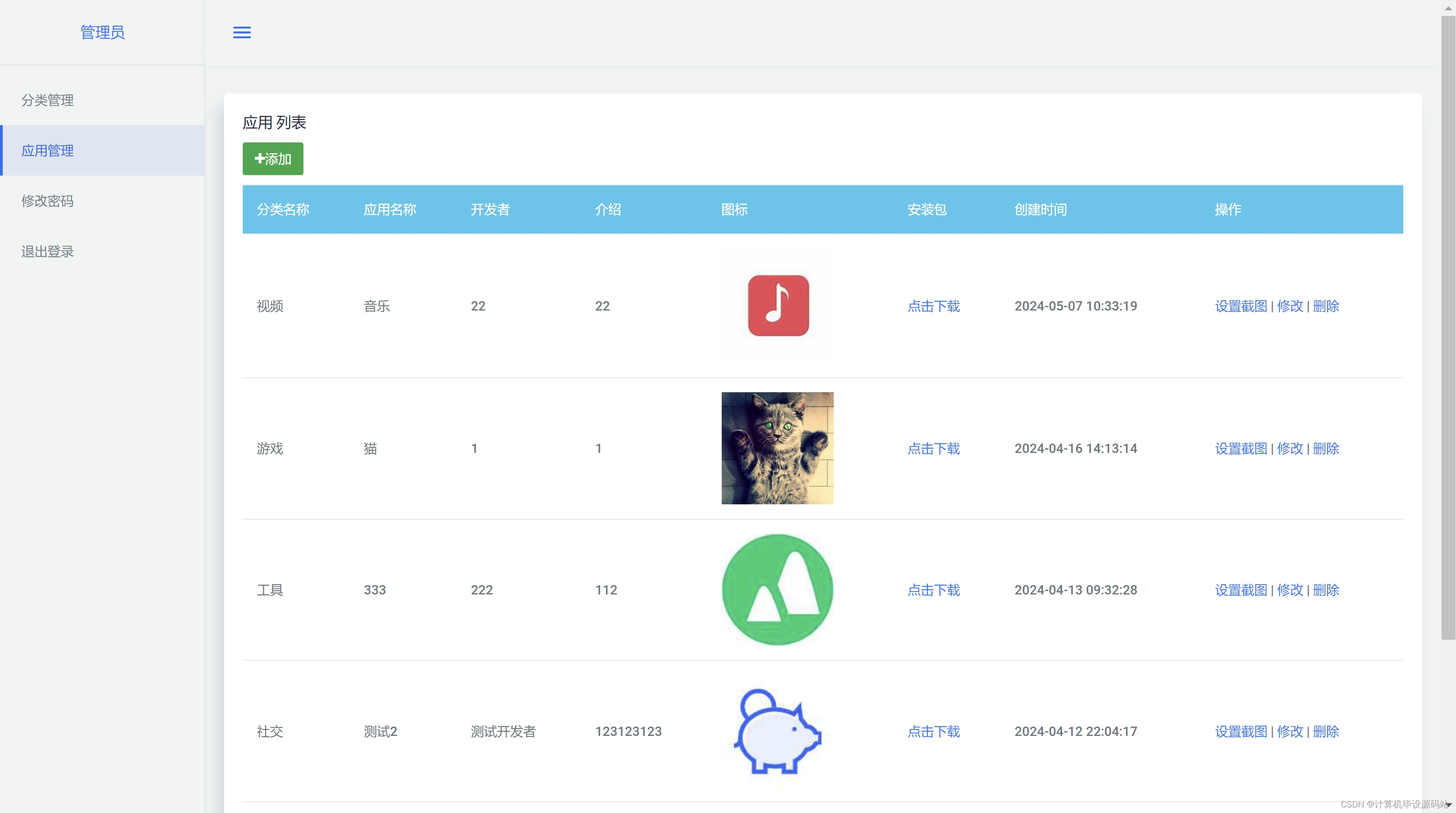This screenshot has width=1456, height=813.
Task: Click 点击下载 for the 333 app
Action: [934, 590]
